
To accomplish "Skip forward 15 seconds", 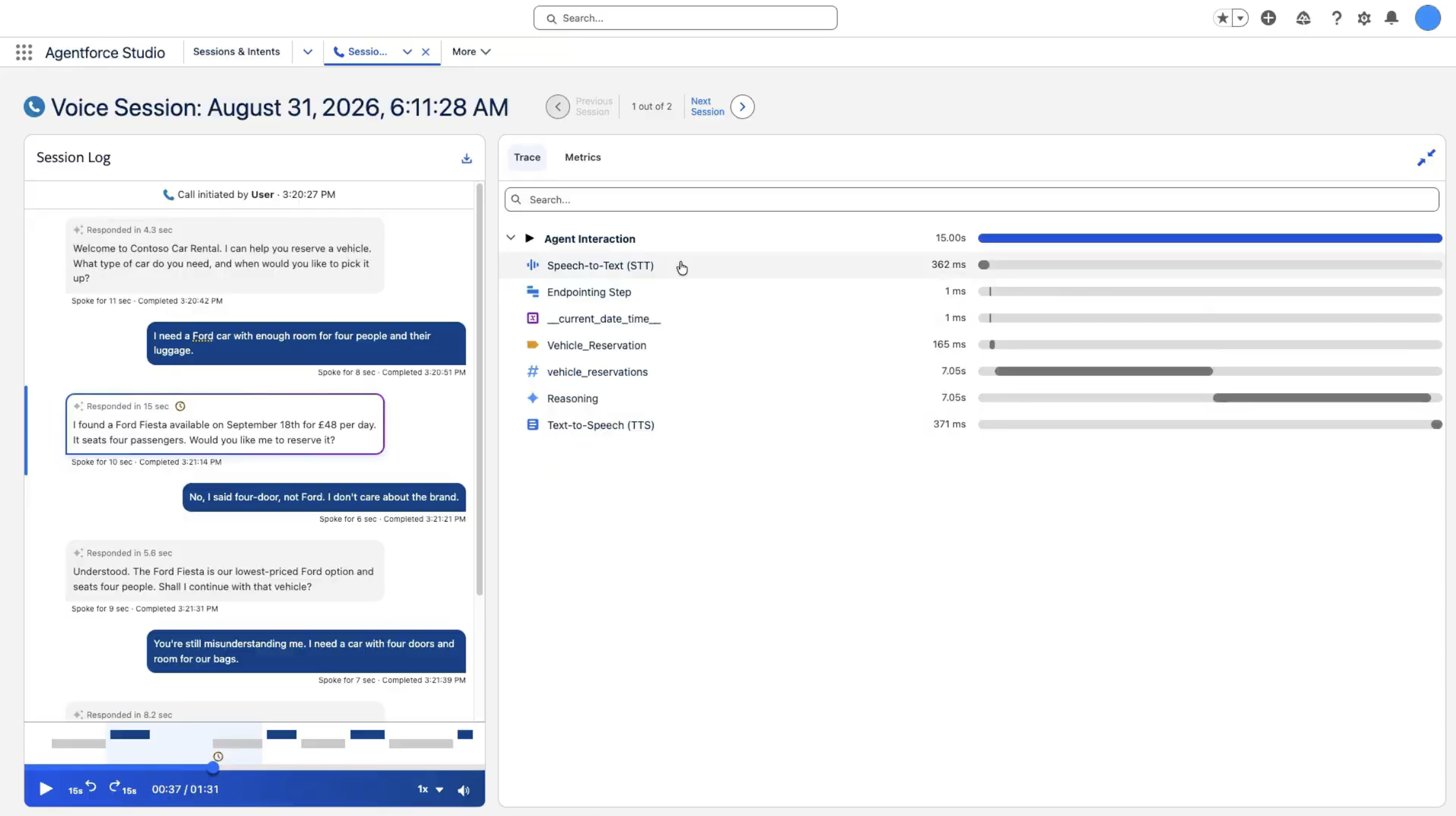I will 123,788.
